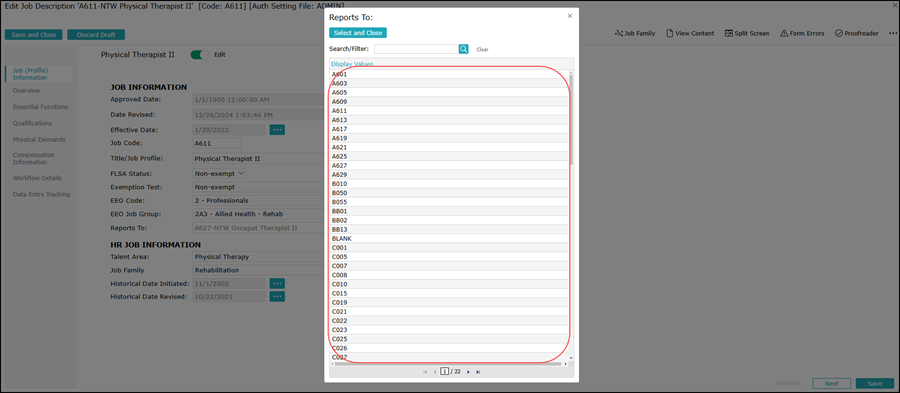This screenshot has width=900, height=393.
Task: Select value A603 in the list
Action: coord(449,83)
